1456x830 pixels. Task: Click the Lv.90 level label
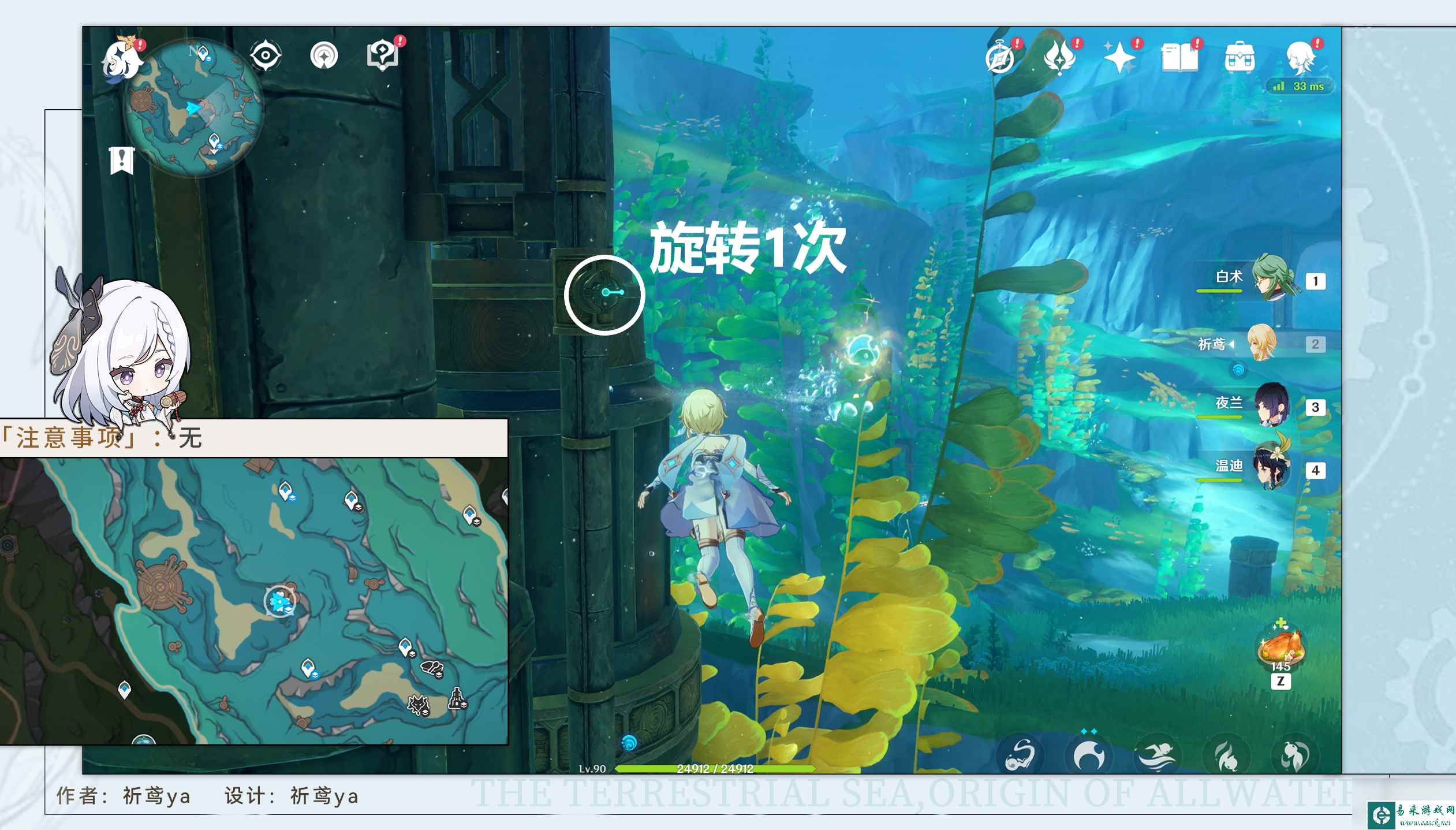coord(592,769)
